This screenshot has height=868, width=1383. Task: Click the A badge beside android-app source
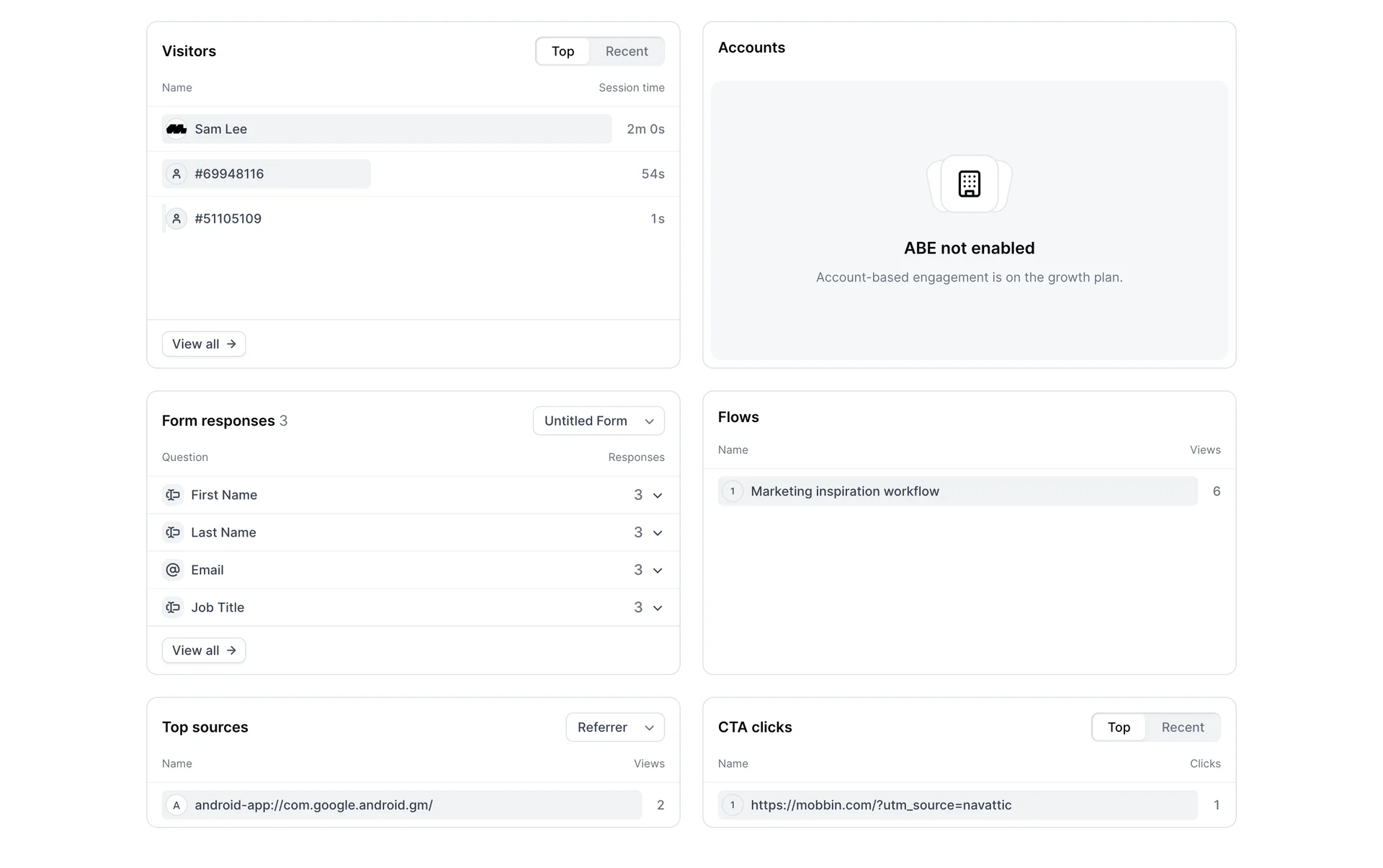[x=176, y=805]
